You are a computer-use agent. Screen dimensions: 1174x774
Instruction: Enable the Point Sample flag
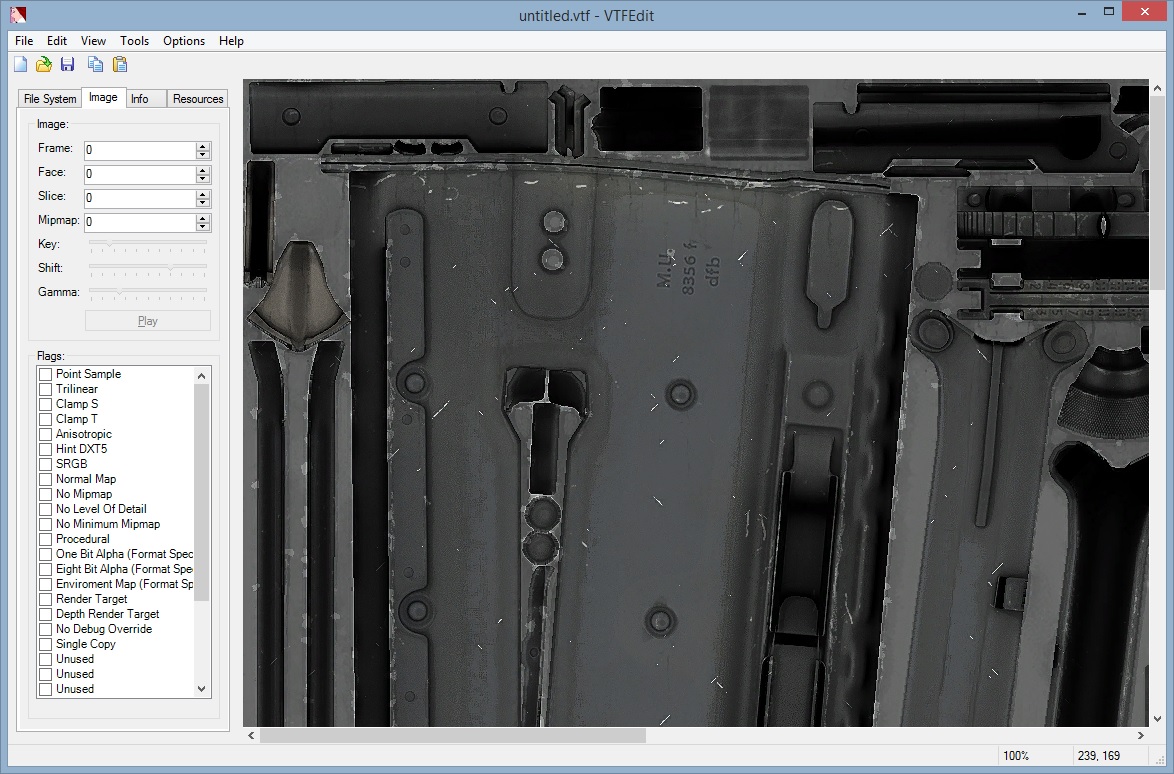(x=46, y=374)
